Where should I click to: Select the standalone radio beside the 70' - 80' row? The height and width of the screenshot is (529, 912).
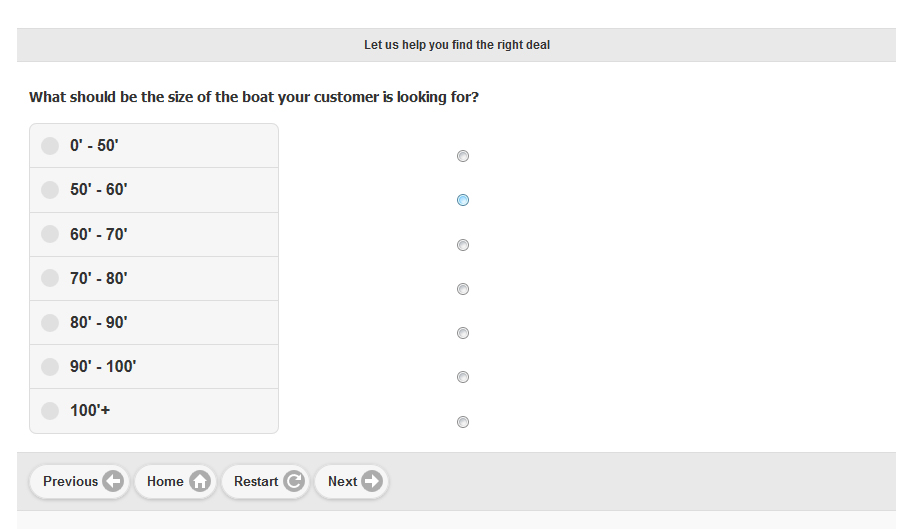click(463, 289)
